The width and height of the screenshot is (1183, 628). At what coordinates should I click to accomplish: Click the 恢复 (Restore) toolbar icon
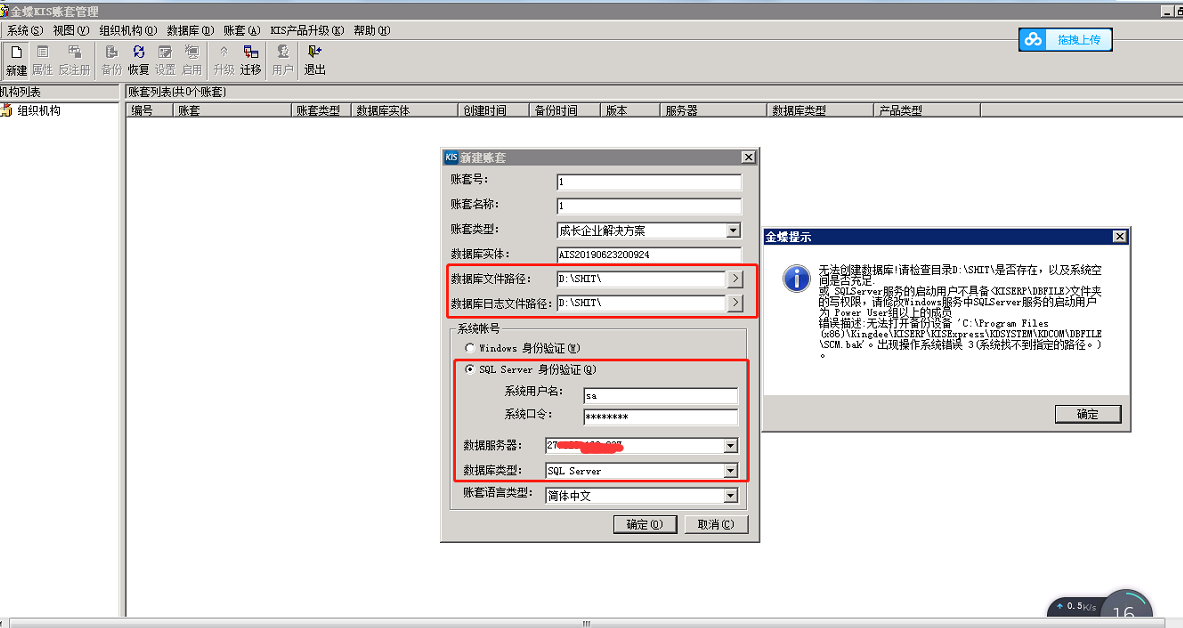138,60
